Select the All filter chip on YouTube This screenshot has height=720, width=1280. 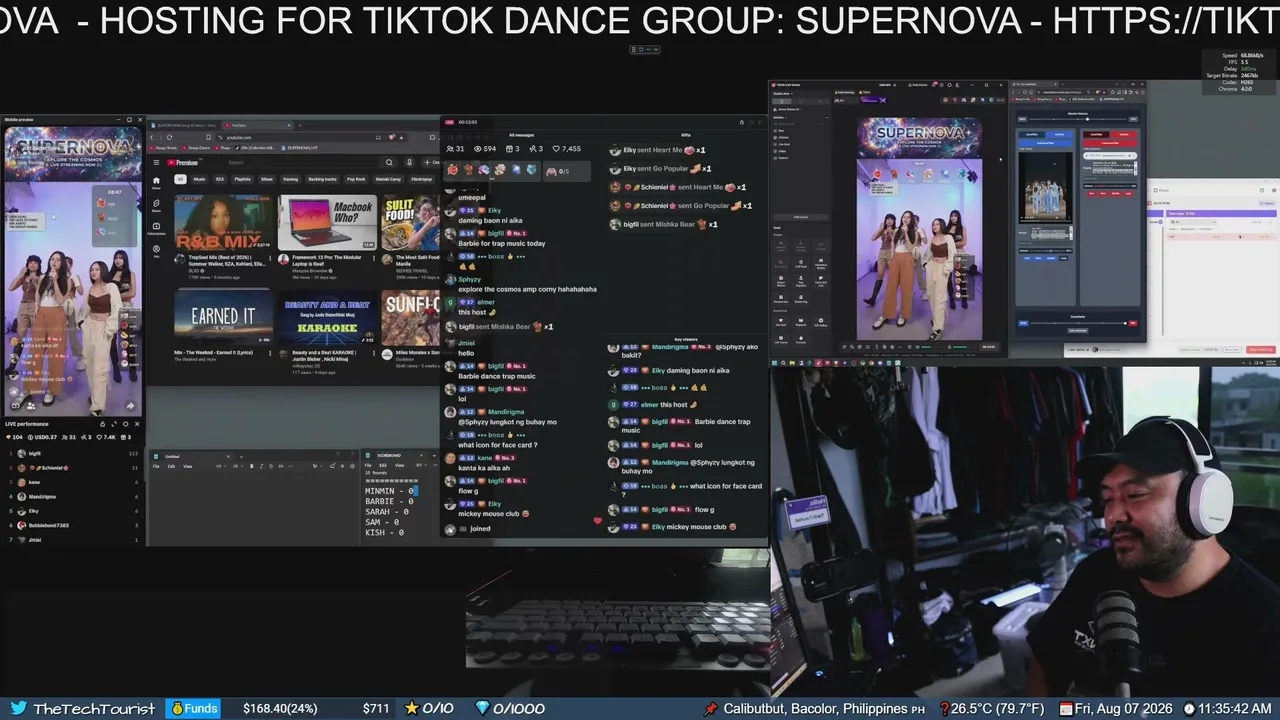pyautogui.click(x=180, y=179)
